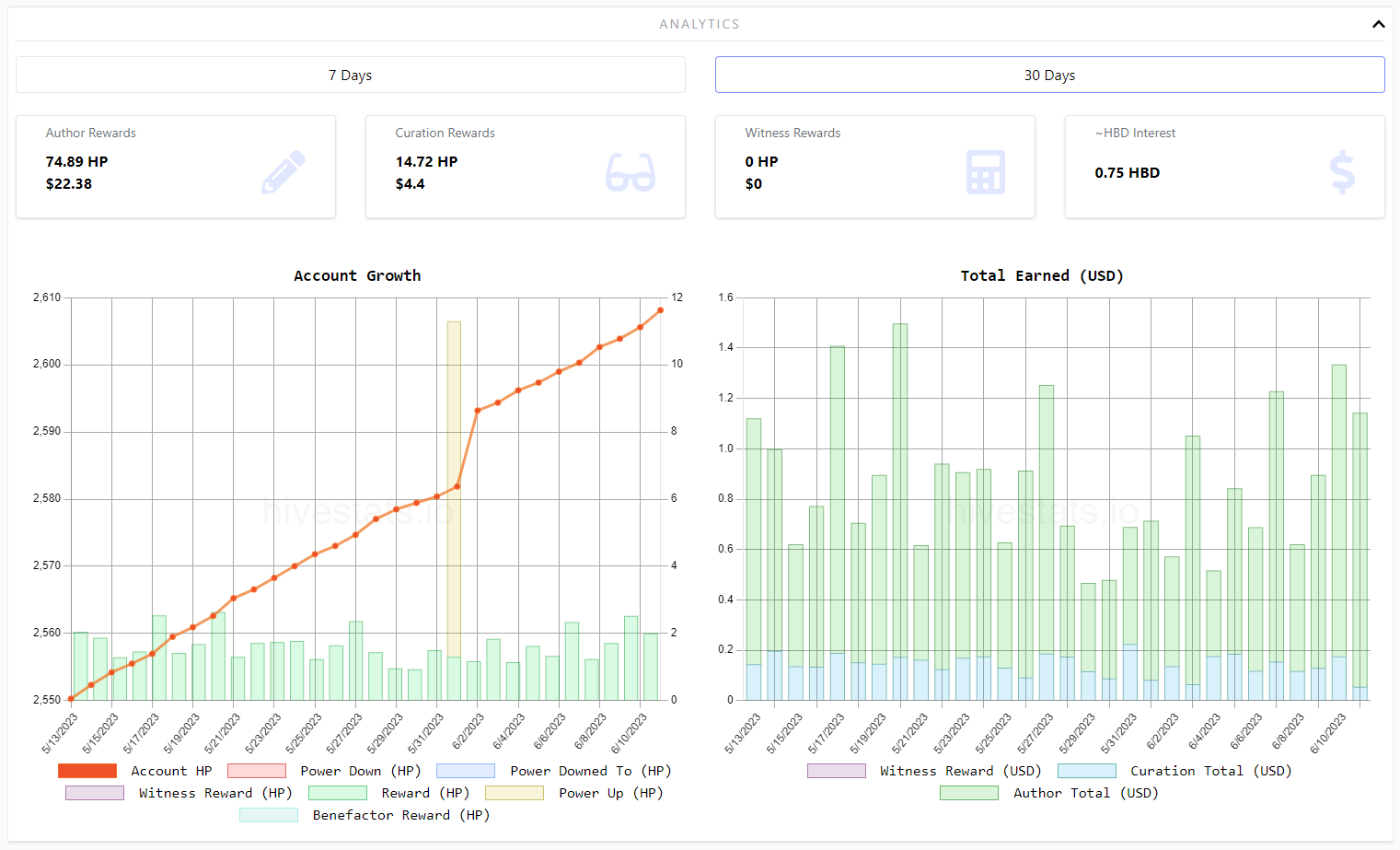Click the Curation Rewards glasses icon
The height and width of the screenshot is (850, 1400).
pyautogui.click(x=631, y=172)
